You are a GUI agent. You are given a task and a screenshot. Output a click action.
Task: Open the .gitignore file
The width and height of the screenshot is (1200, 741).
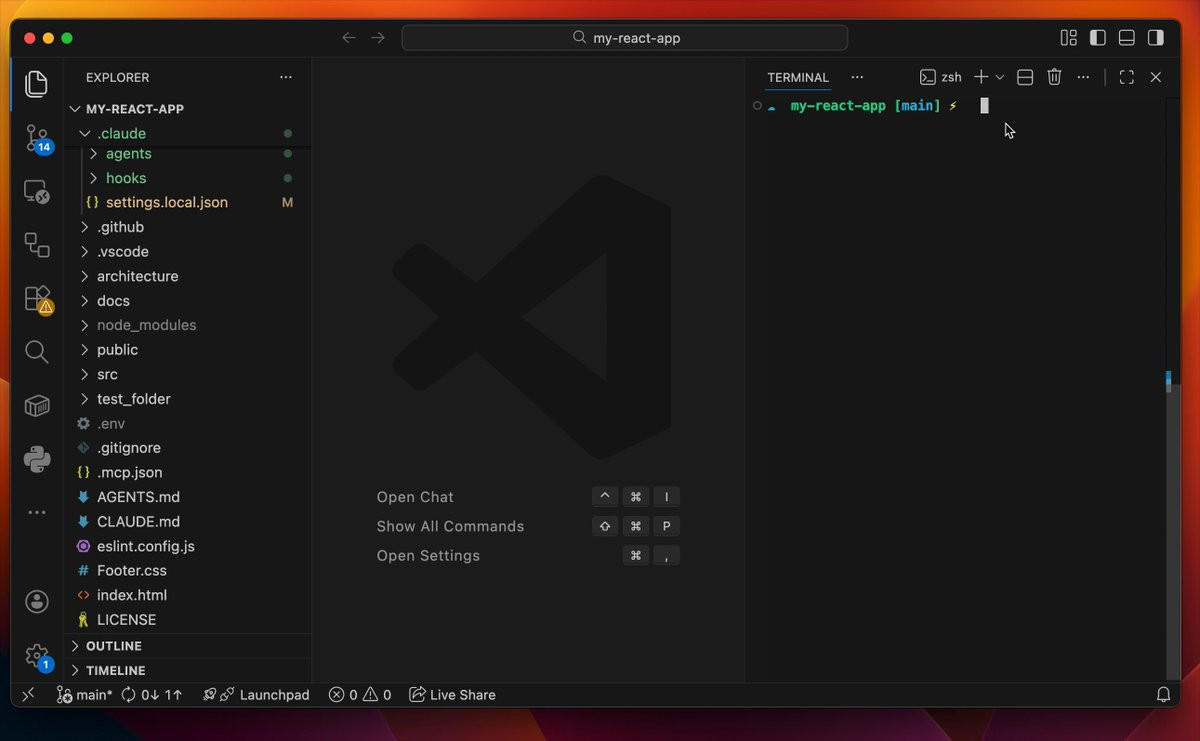pyautogui.click(x=188, y=448)
